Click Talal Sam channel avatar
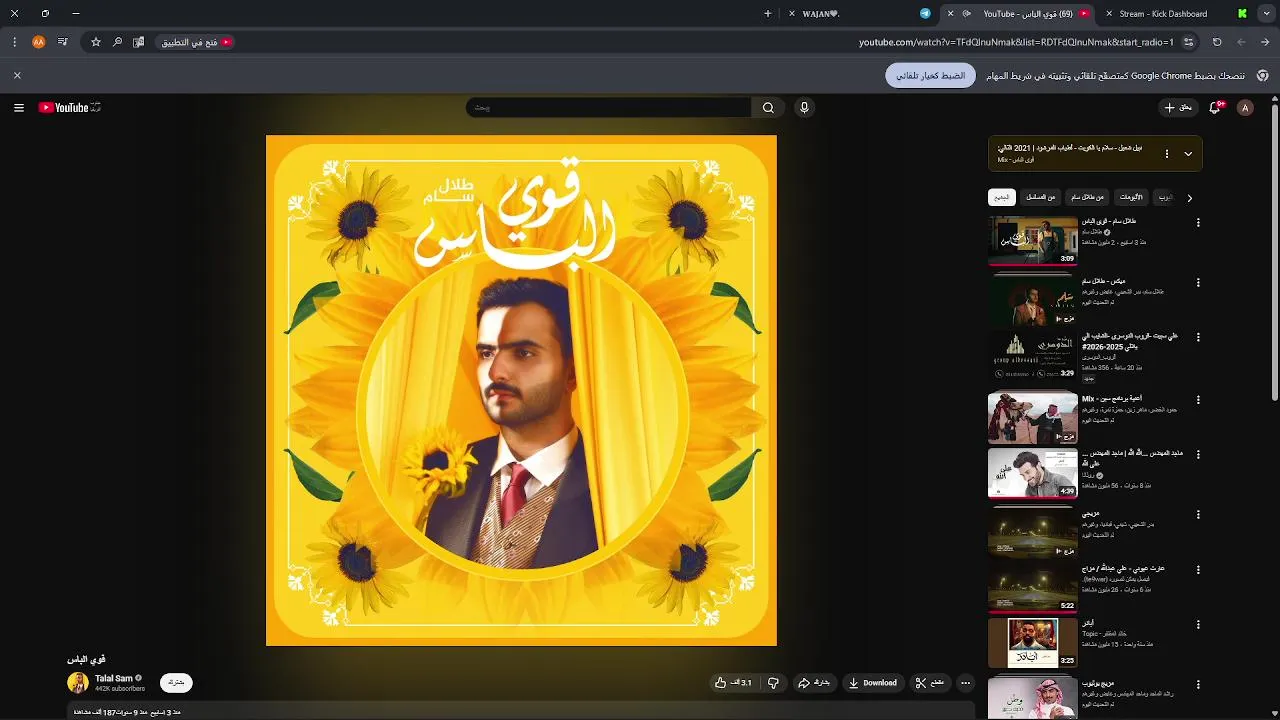Viewport: 1280px width, 720px height. click(78, 683)
